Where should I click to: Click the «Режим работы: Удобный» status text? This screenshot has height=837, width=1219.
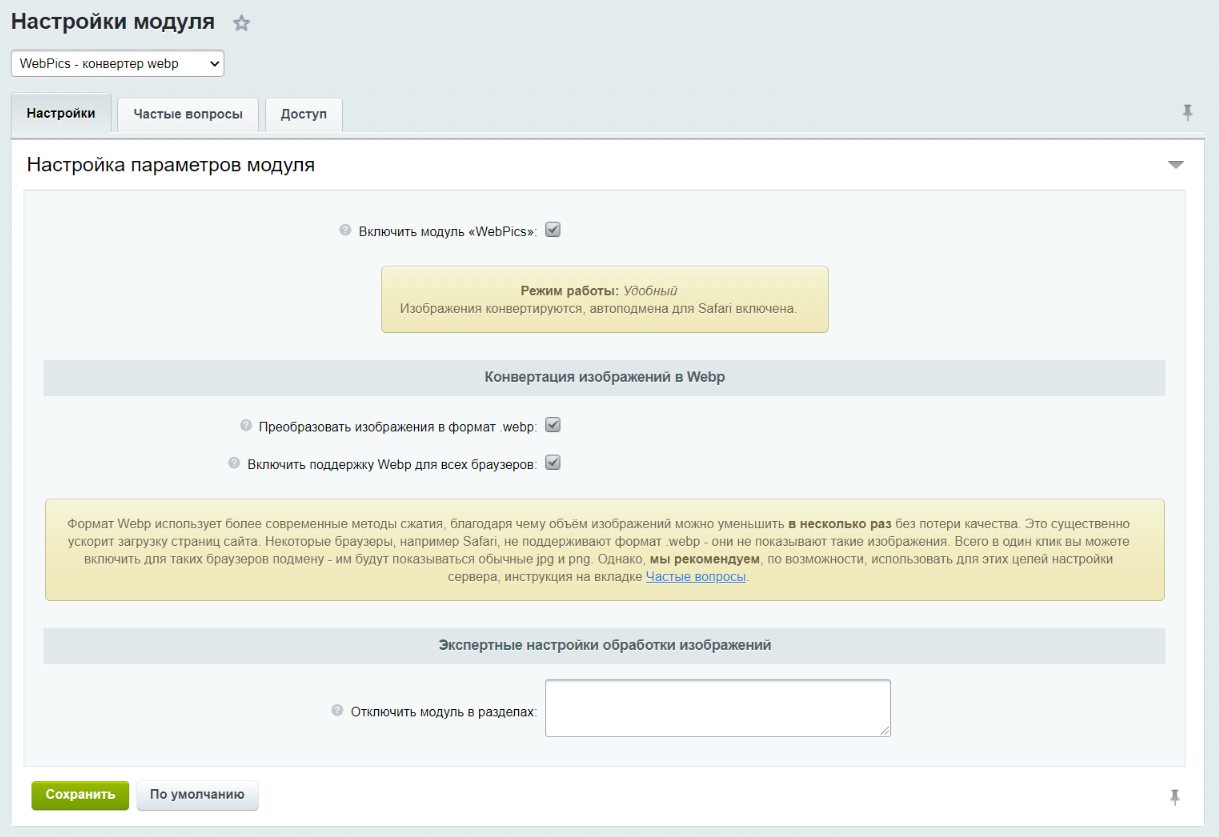point(599,290)
